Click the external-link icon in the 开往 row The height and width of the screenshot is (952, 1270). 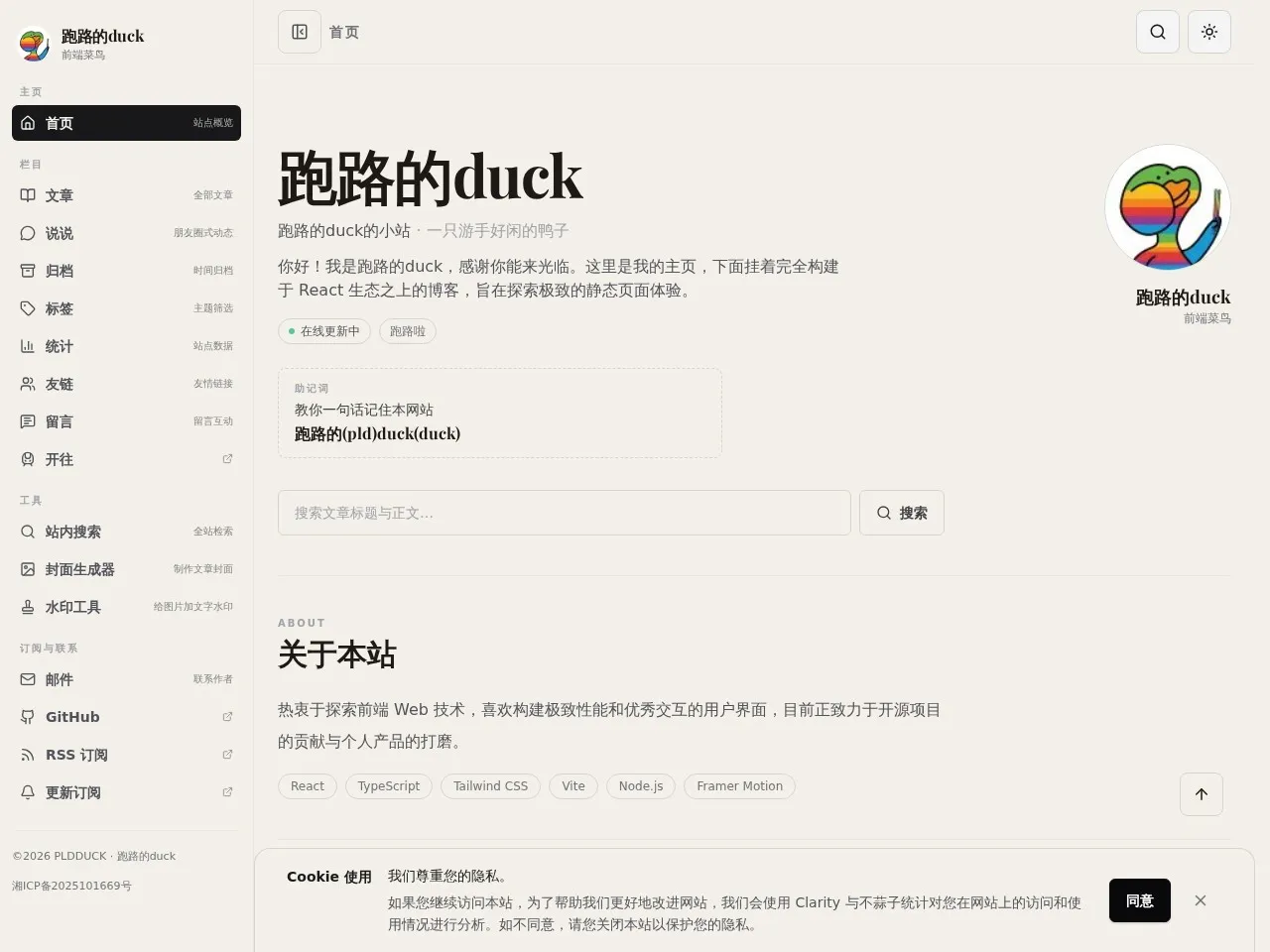(227, 459)
